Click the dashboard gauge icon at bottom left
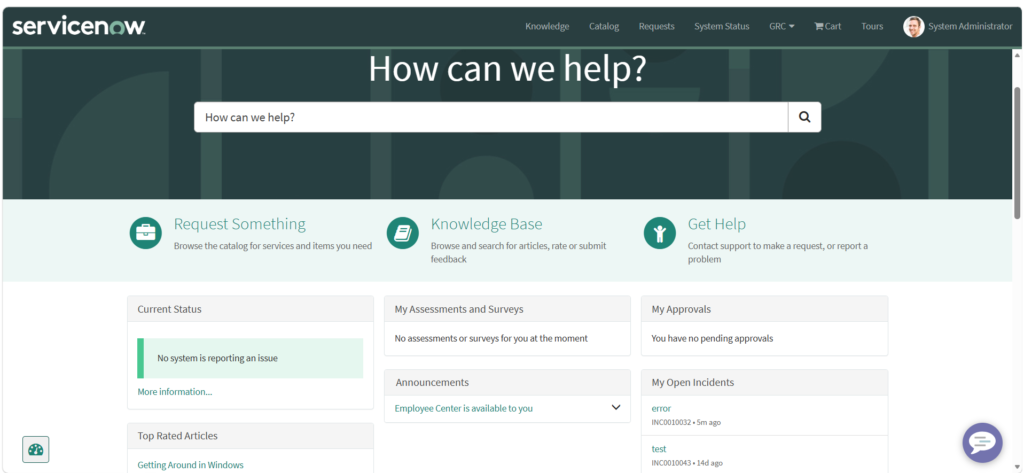 point(36,450)
